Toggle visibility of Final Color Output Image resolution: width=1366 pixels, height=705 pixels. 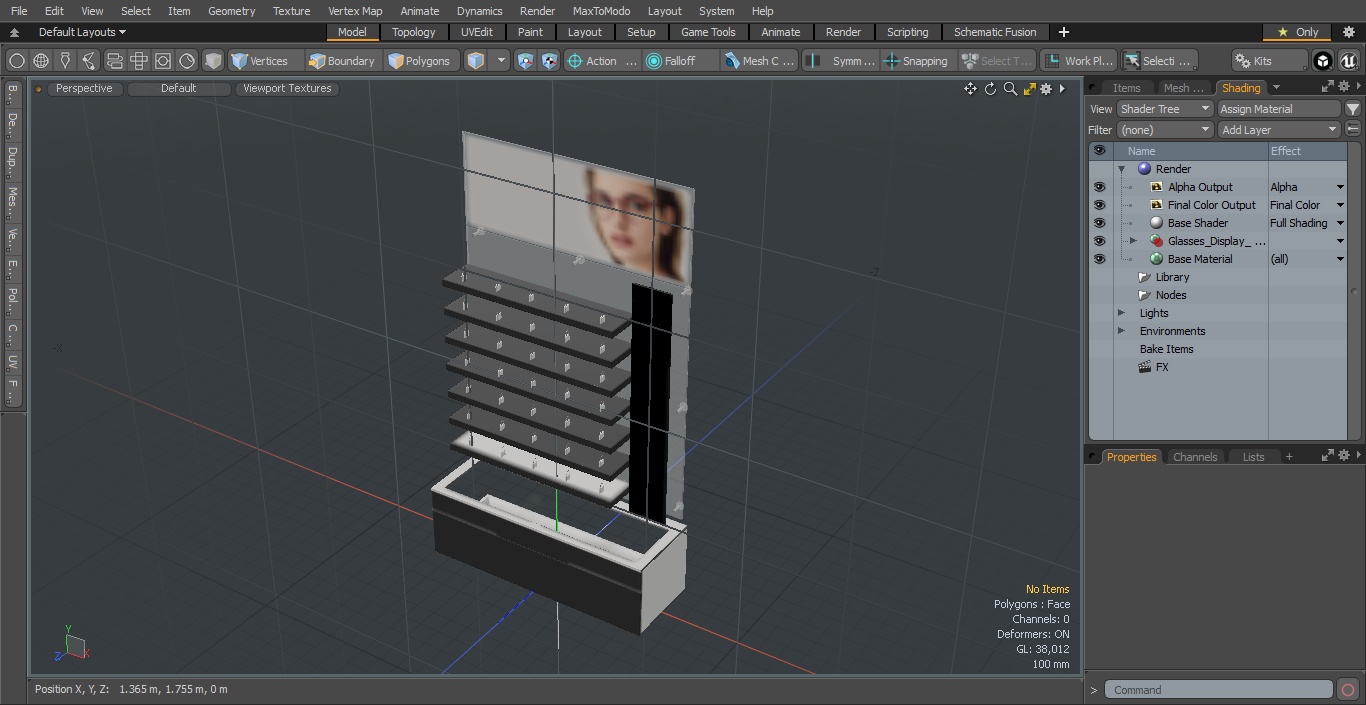coord(1100,205)
